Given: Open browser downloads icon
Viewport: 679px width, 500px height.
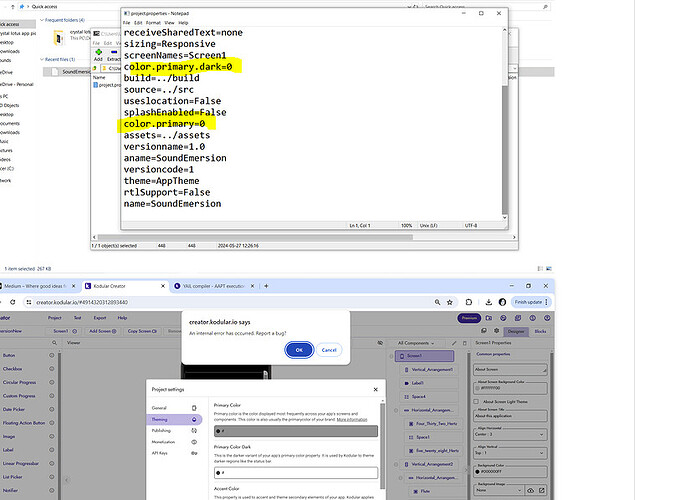Looking at the screenshot, I should pyautogui.click(x=488, y=302).
